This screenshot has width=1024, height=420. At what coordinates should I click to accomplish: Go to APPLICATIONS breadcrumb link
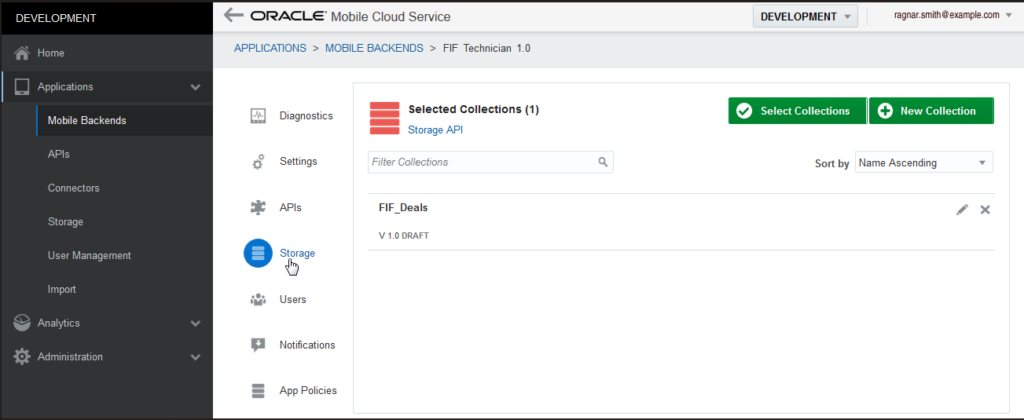click(270, 48)
